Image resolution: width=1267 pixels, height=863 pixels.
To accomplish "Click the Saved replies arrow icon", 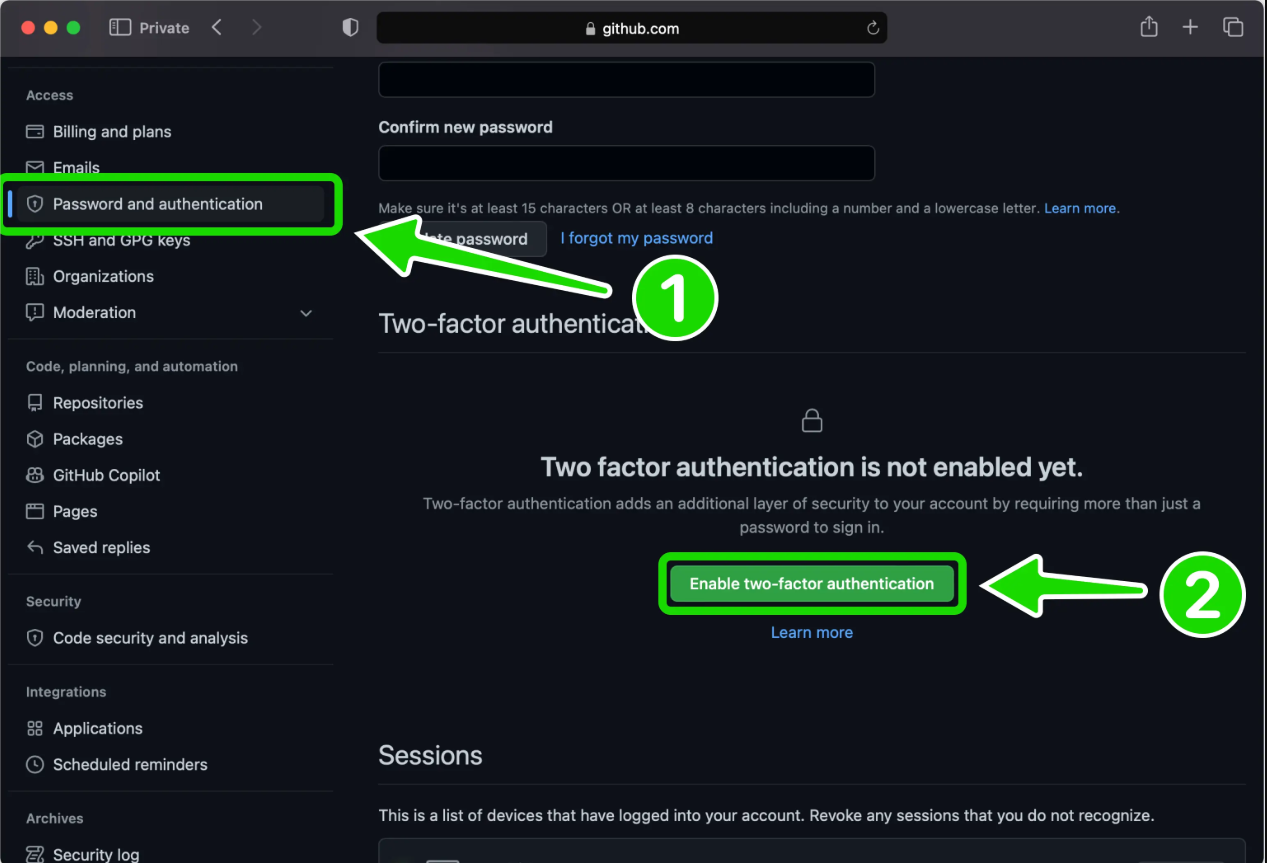I will (33, 548).
